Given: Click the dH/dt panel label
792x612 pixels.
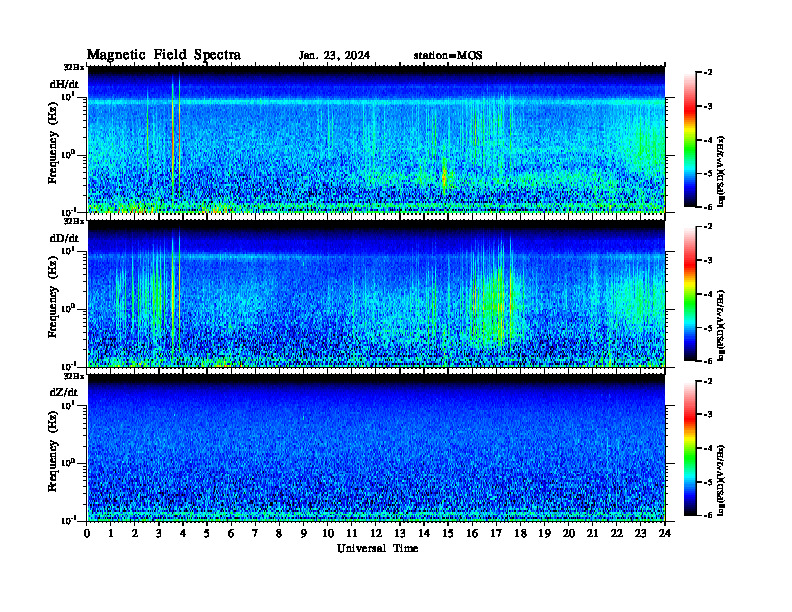Looking at the screenshot, I should coord(64,84).
